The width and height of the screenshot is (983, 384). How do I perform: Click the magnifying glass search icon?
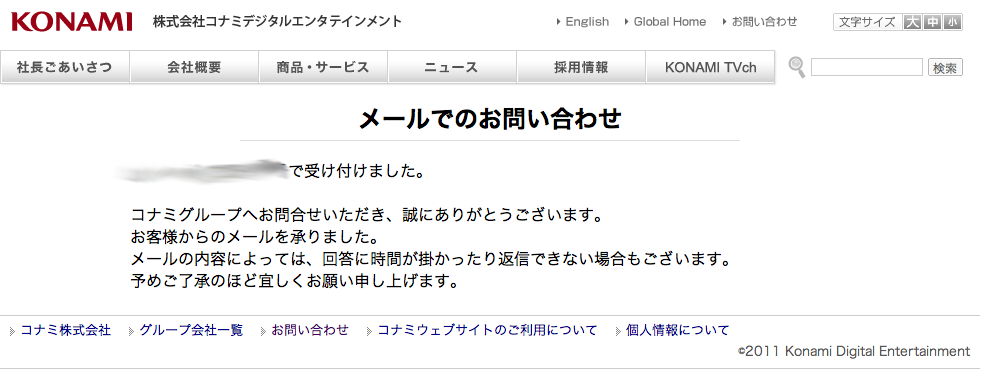pyautogui.click(x=797, y=67)
